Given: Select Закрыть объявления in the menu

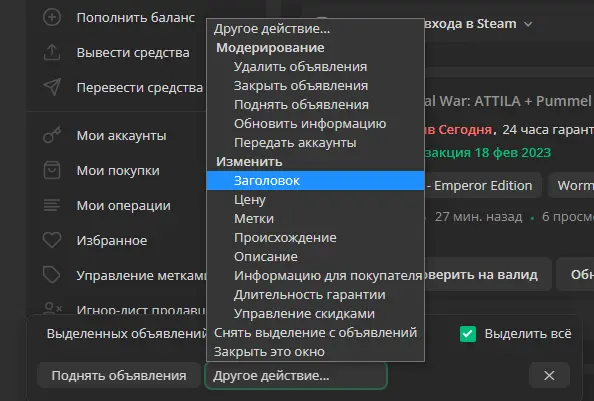Looking at the screenshot, I should pyautogui.click(x=315, y=86).
